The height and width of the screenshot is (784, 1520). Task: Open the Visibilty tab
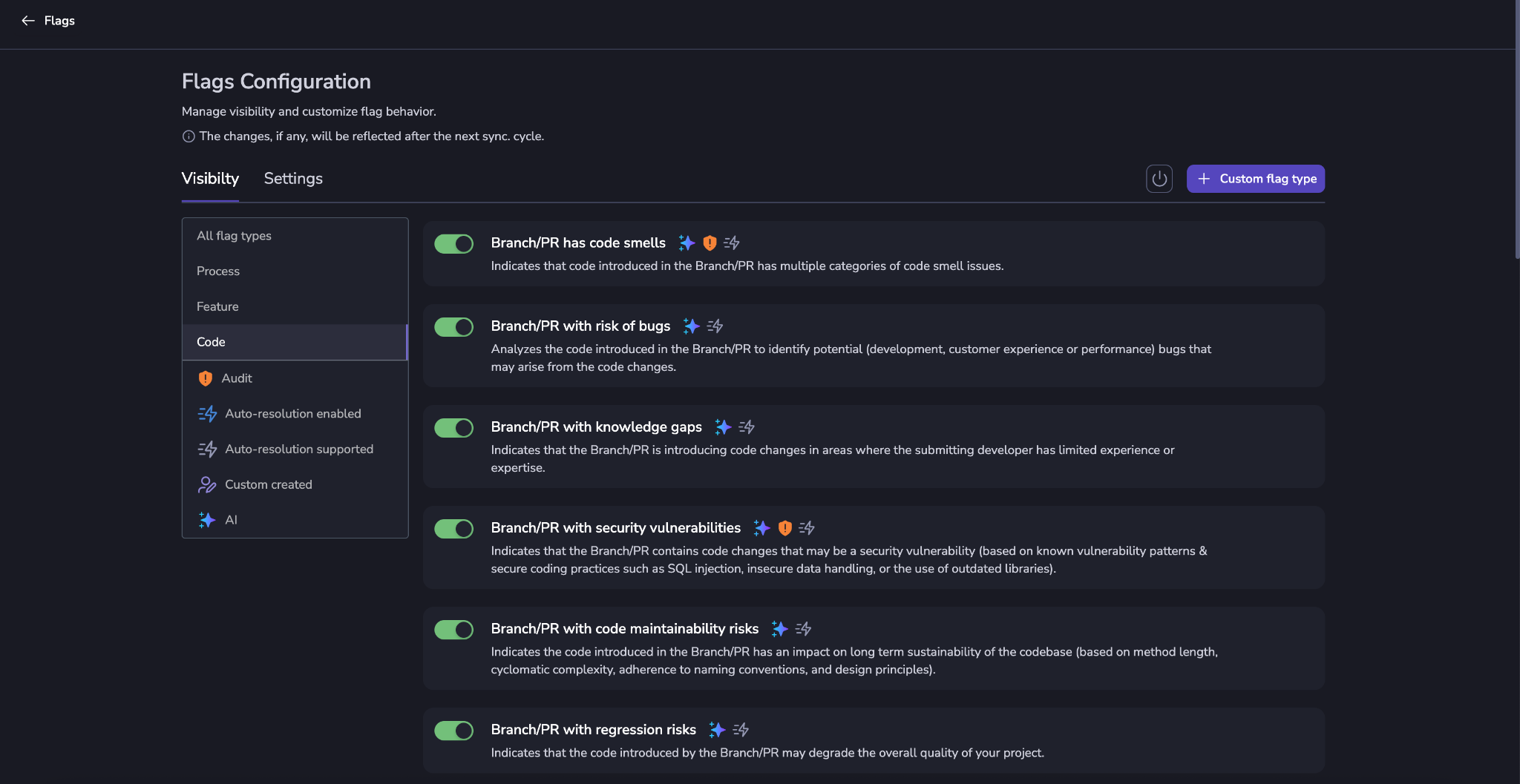(x=210, y=179)
